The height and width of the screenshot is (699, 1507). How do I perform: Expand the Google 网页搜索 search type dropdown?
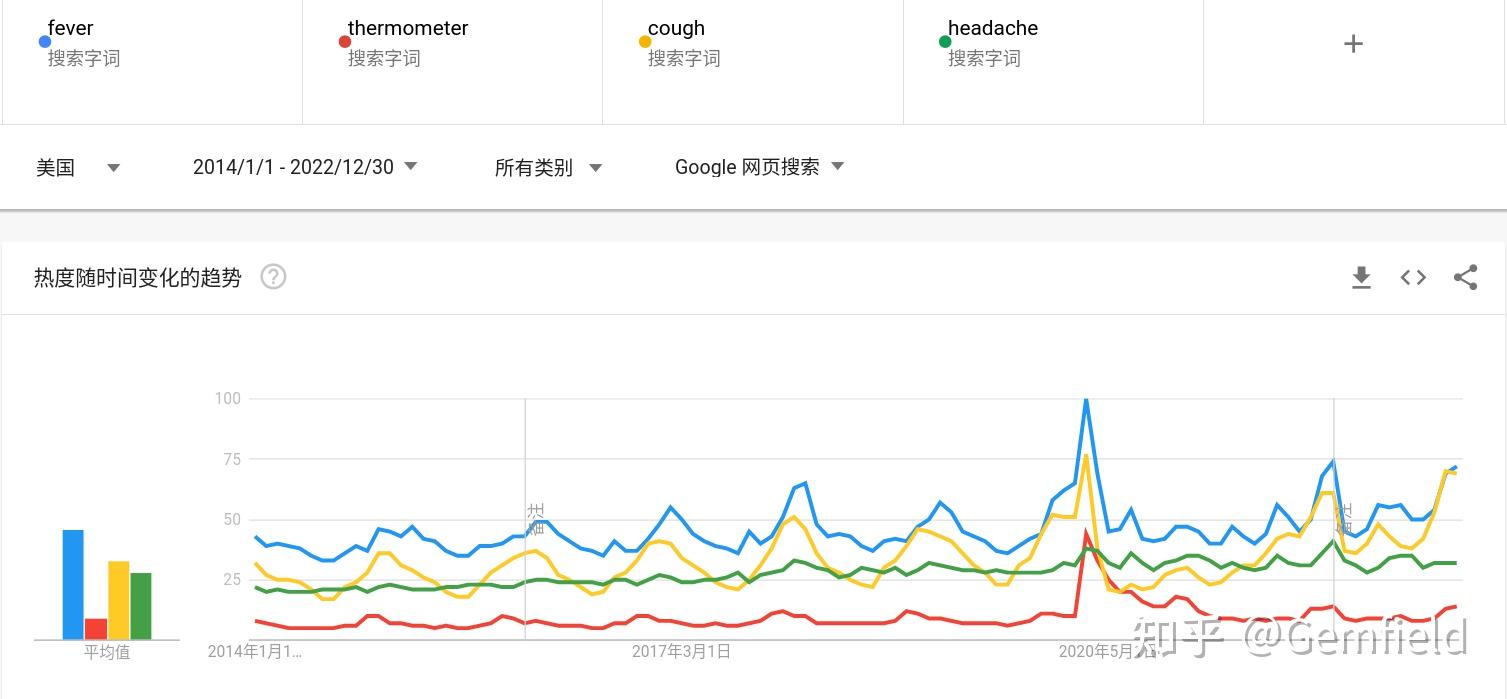tap(760, 167)
